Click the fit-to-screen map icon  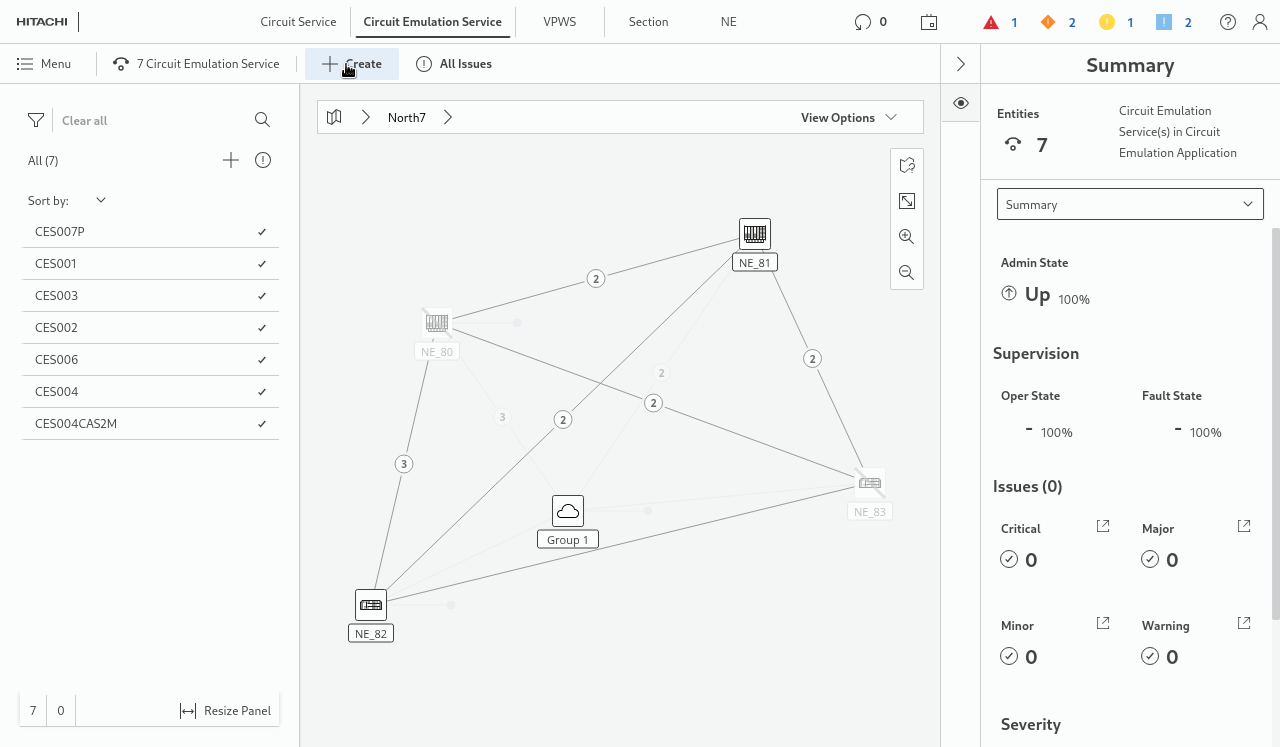907,201
